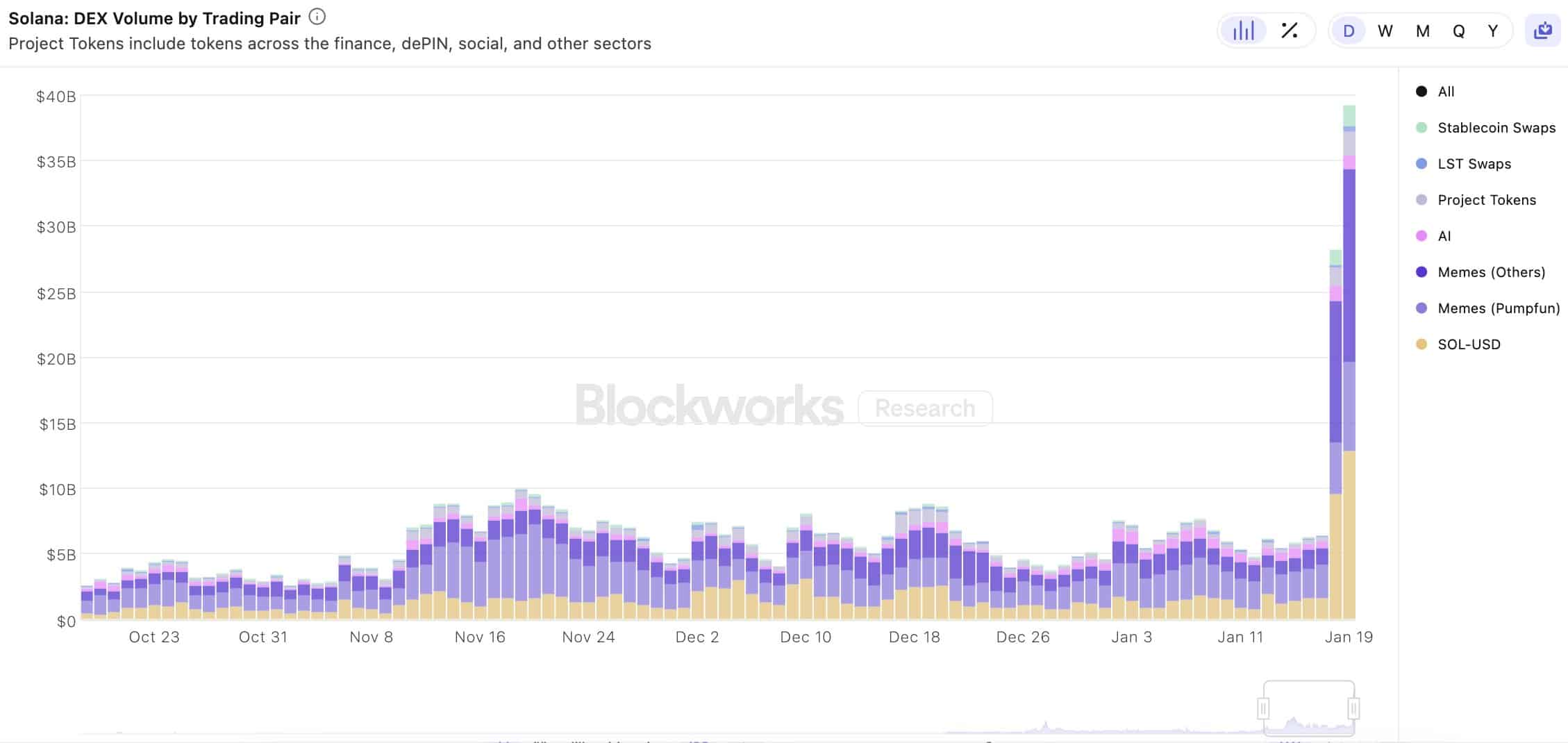The width and height of the screenshot is (1568, 743).
Task: Click the export/download chart icon
Action: coord(1543,30)
